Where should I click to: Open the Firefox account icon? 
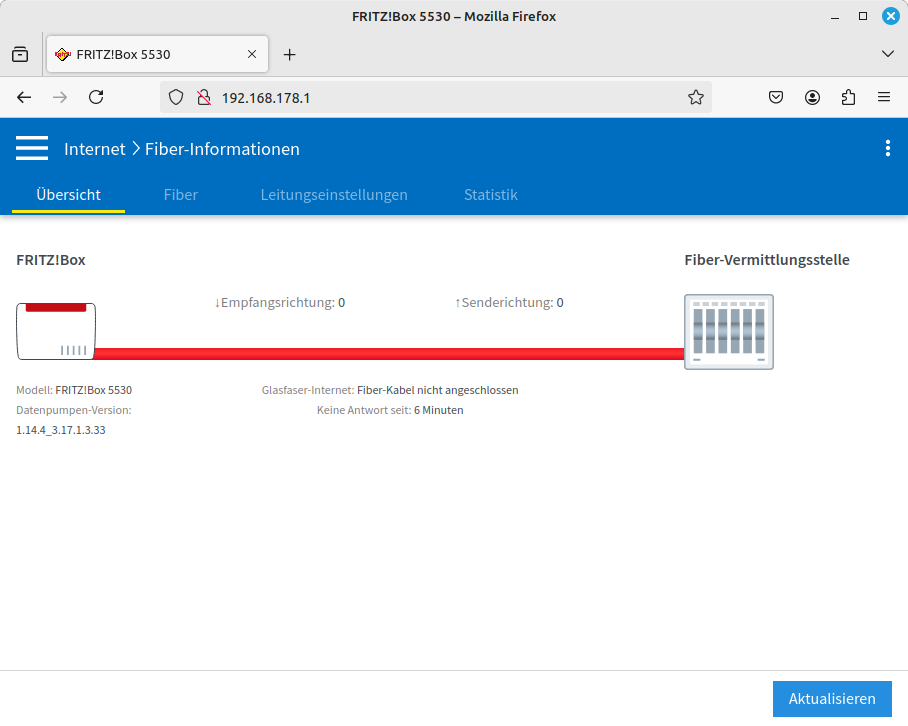click(x=812, y=97)
